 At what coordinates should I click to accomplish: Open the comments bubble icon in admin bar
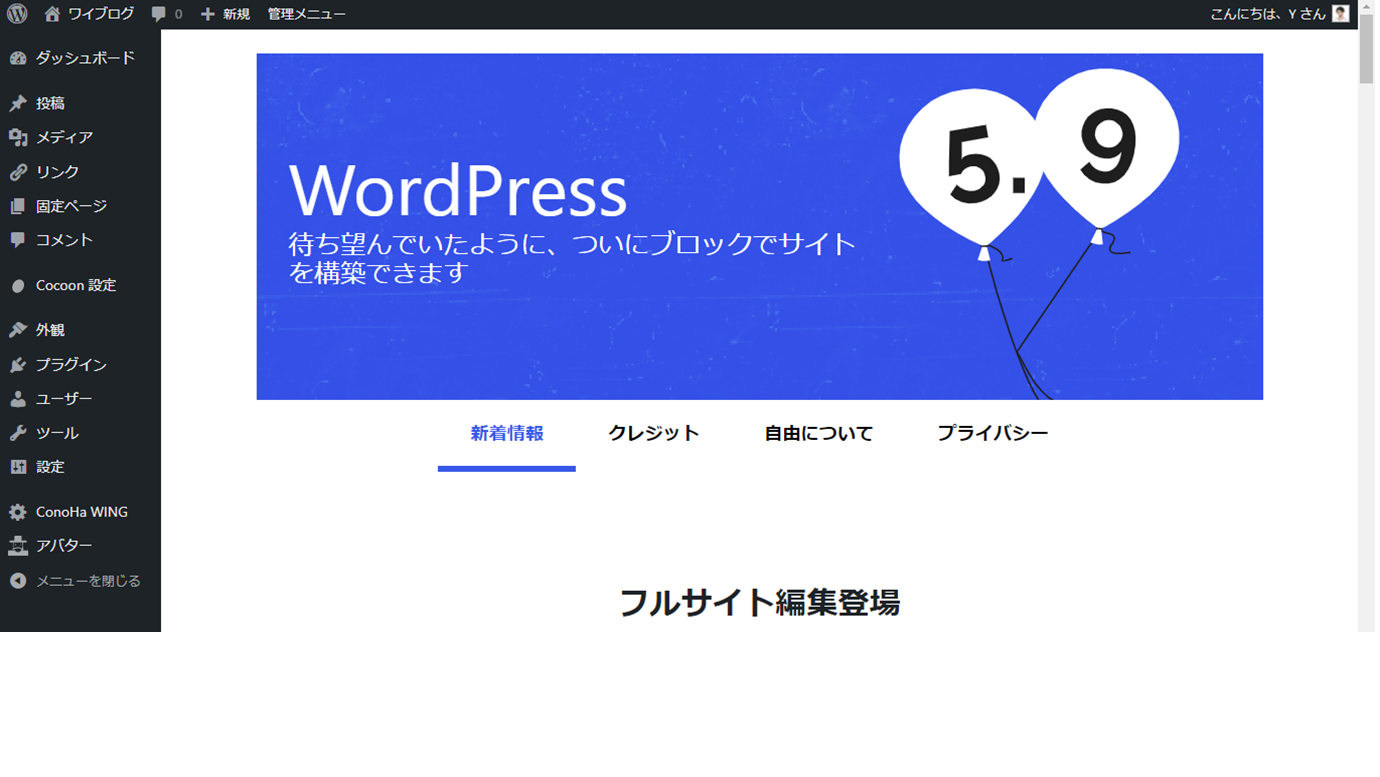click(159, 14)
